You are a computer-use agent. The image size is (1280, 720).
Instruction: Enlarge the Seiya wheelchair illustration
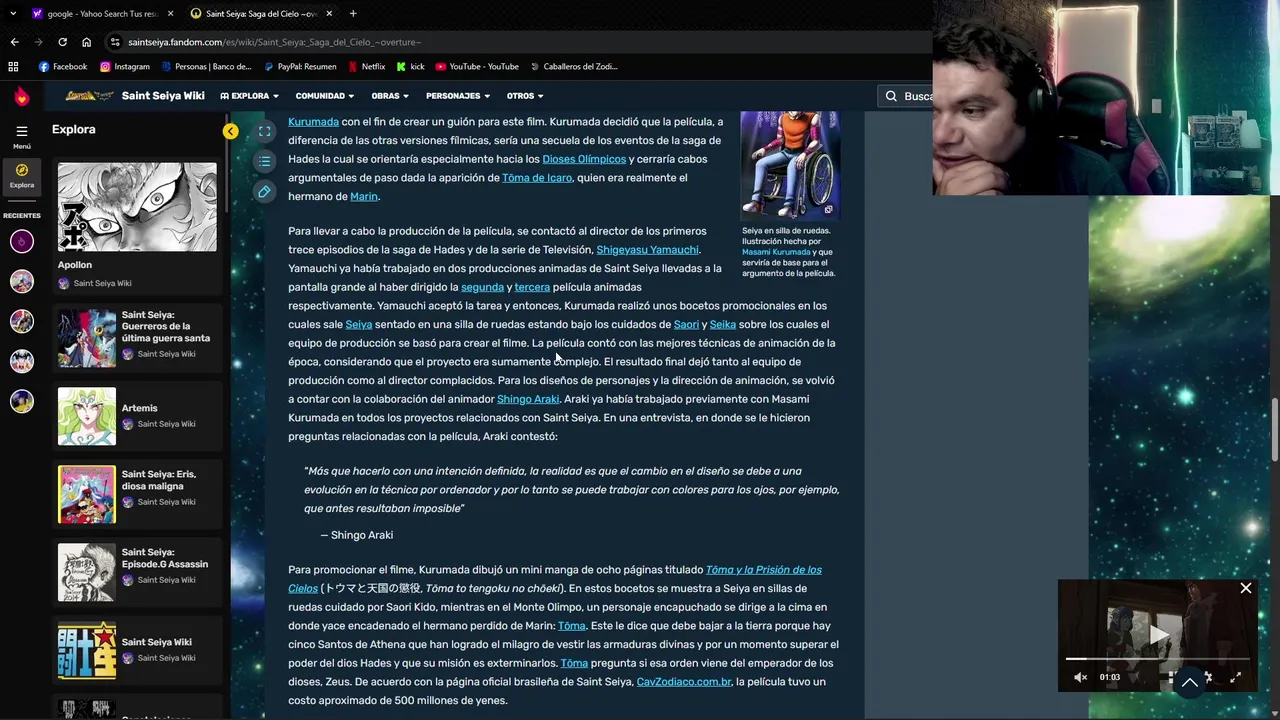point(790,165)
